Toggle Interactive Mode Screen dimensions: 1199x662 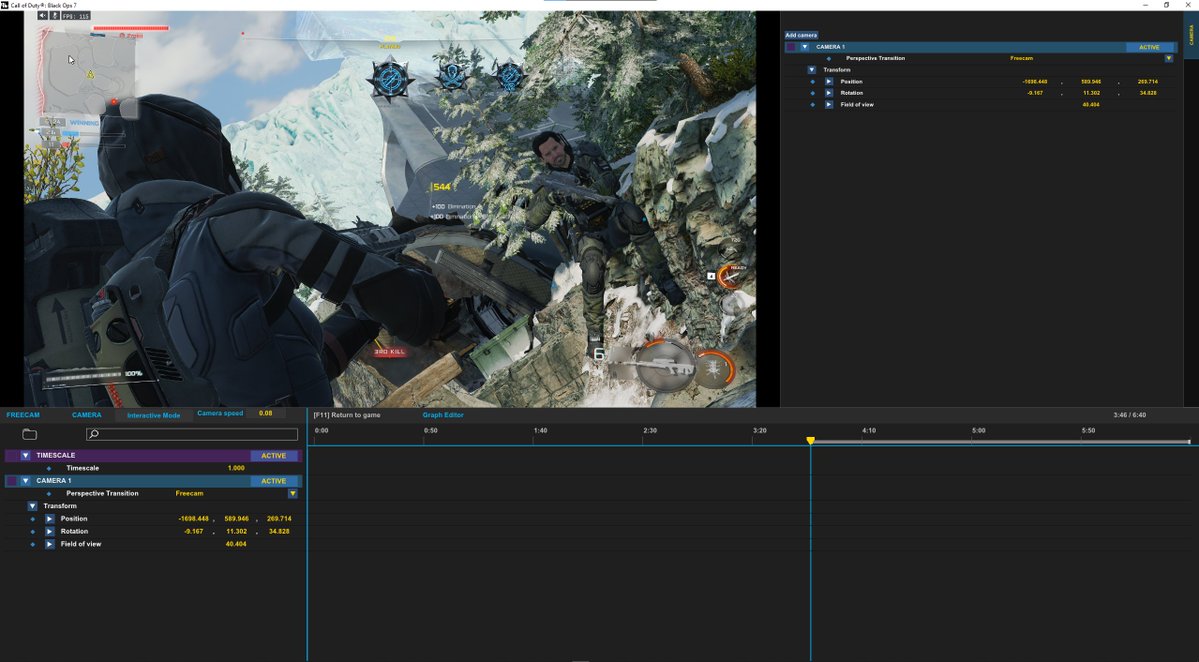tap(154, 415)
